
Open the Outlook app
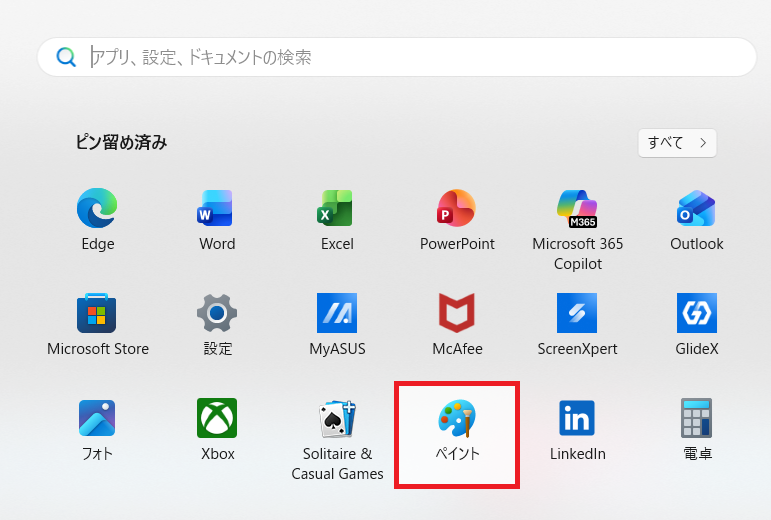coord(697,220)
